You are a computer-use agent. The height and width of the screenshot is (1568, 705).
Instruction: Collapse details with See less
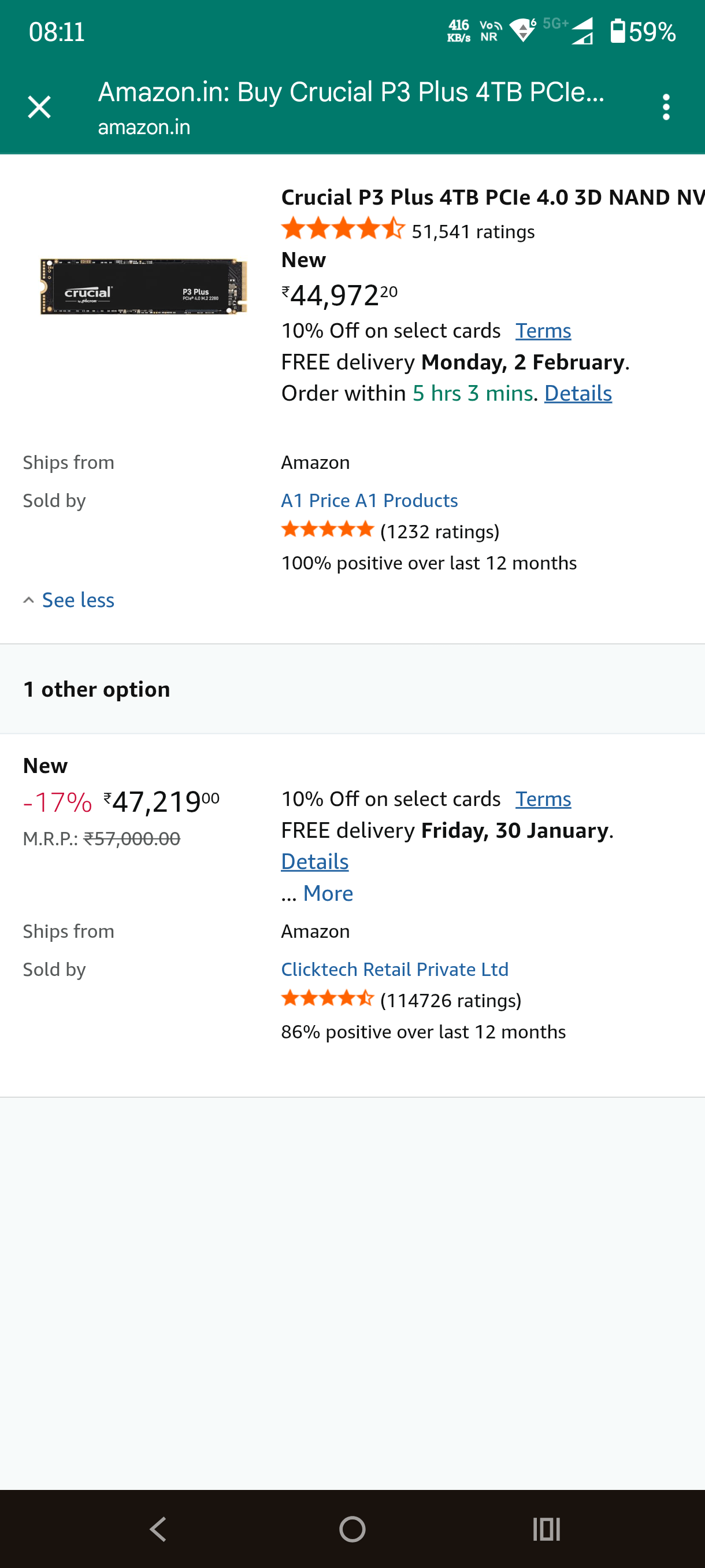click(78, 600)
